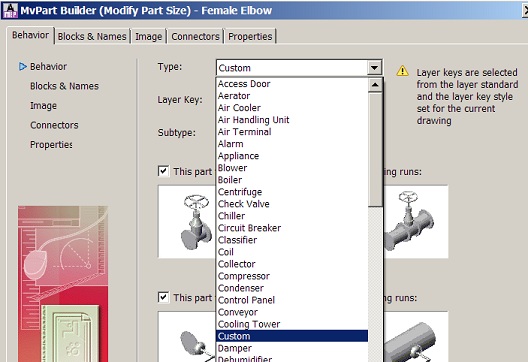Viewport: 528px width, 362px height.
Task: Choose Control Panel from the Type list
Action: pos(292,300)
